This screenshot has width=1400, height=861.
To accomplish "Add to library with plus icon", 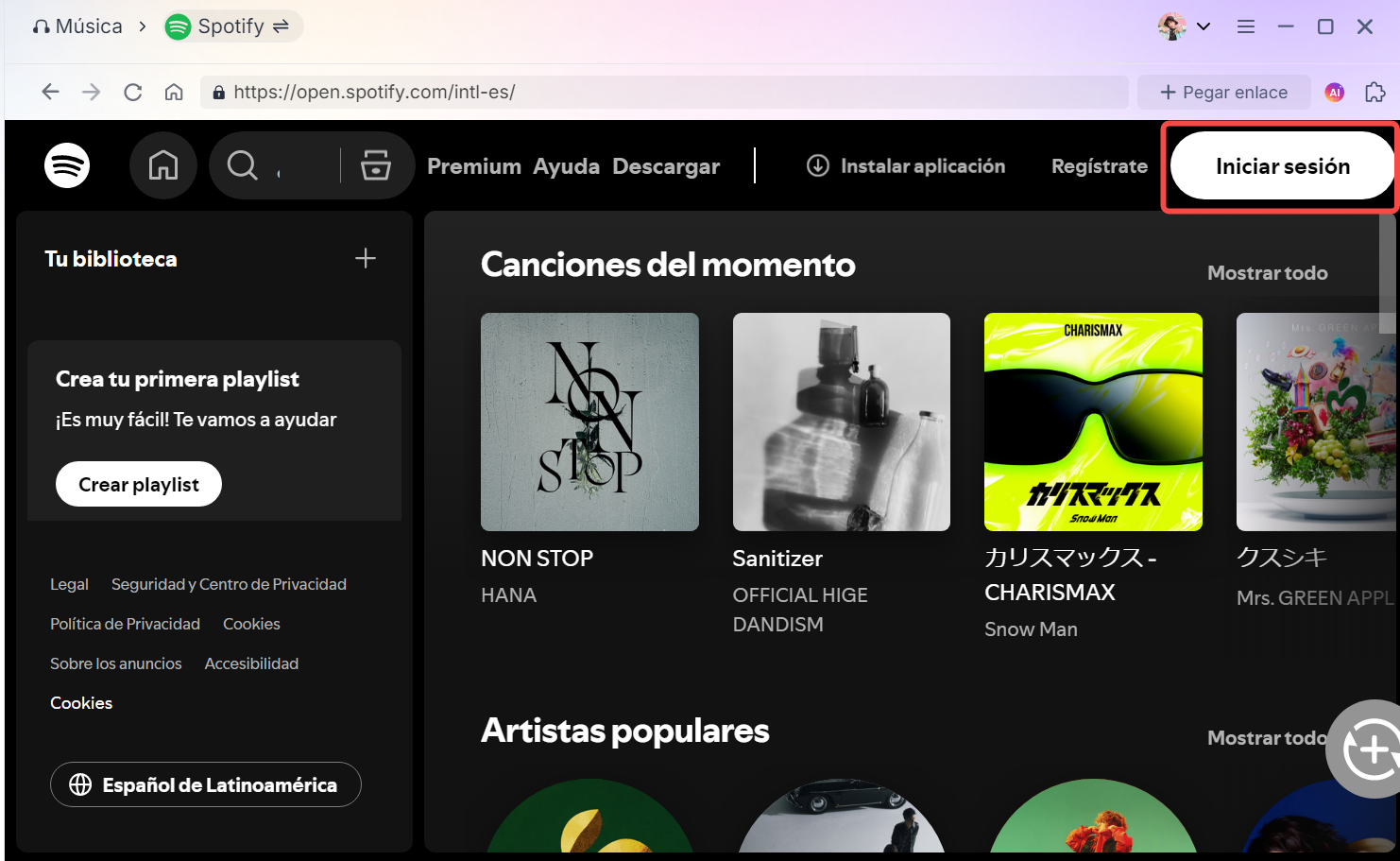I will pos(366,259).
